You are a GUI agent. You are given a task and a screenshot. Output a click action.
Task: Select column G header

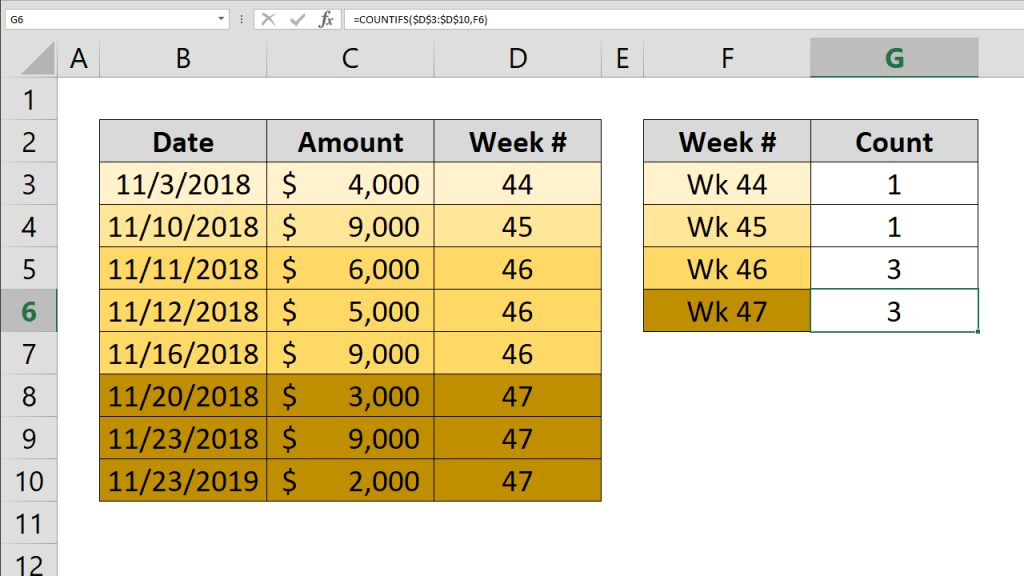tap(893, 57)
